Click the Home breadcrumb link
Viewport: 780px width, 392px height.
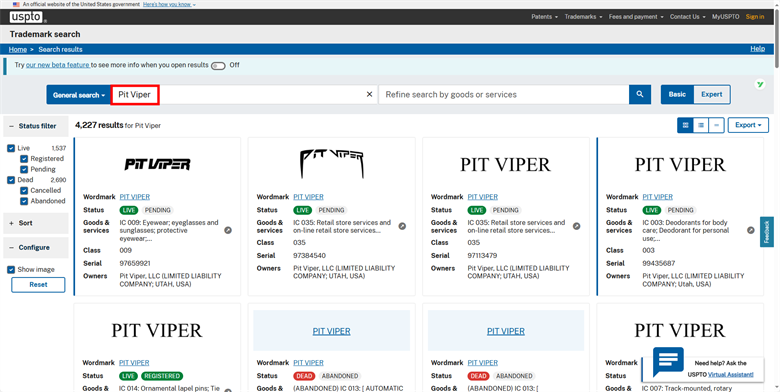pos(18,49)
